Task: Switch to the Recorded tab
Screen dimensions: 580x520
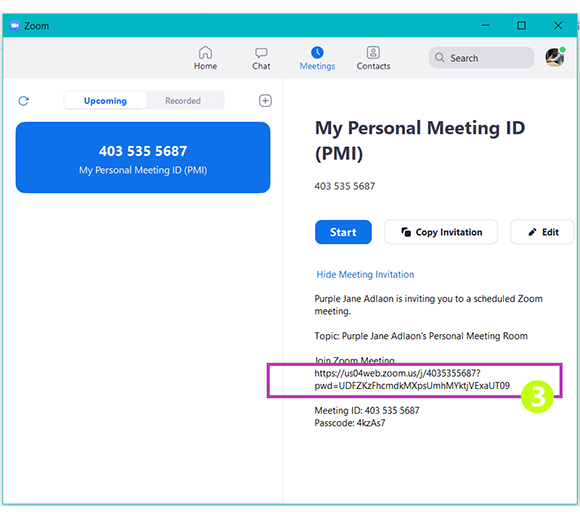Action: [183, 101]
